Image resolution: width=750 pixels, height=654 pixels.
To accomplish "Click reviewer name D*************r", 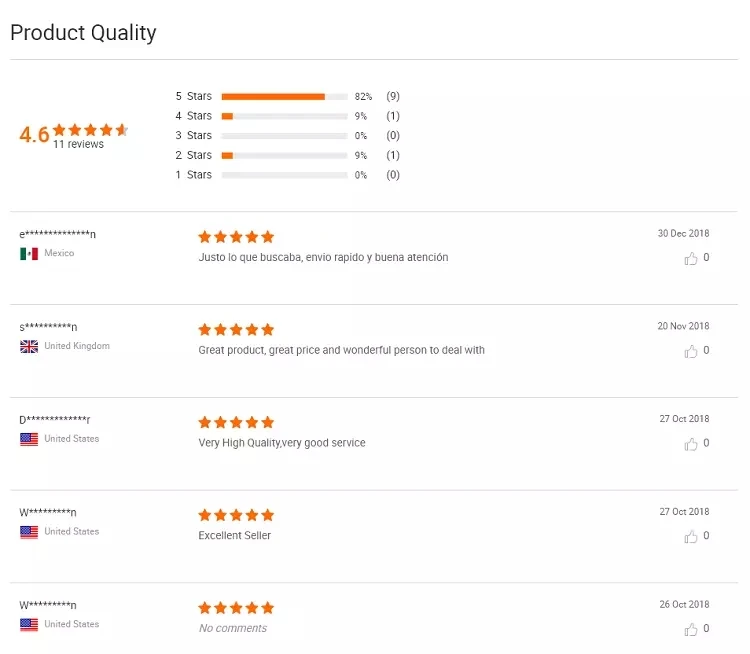I will point(54,419).
